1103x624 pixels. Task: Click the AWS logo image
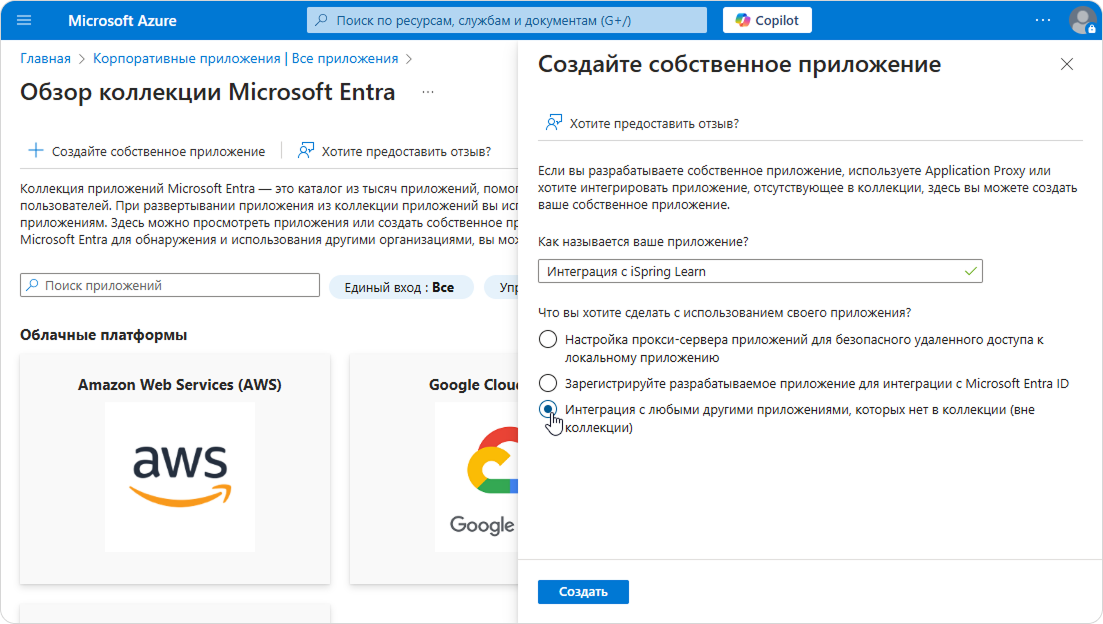(x=180, y=477)
